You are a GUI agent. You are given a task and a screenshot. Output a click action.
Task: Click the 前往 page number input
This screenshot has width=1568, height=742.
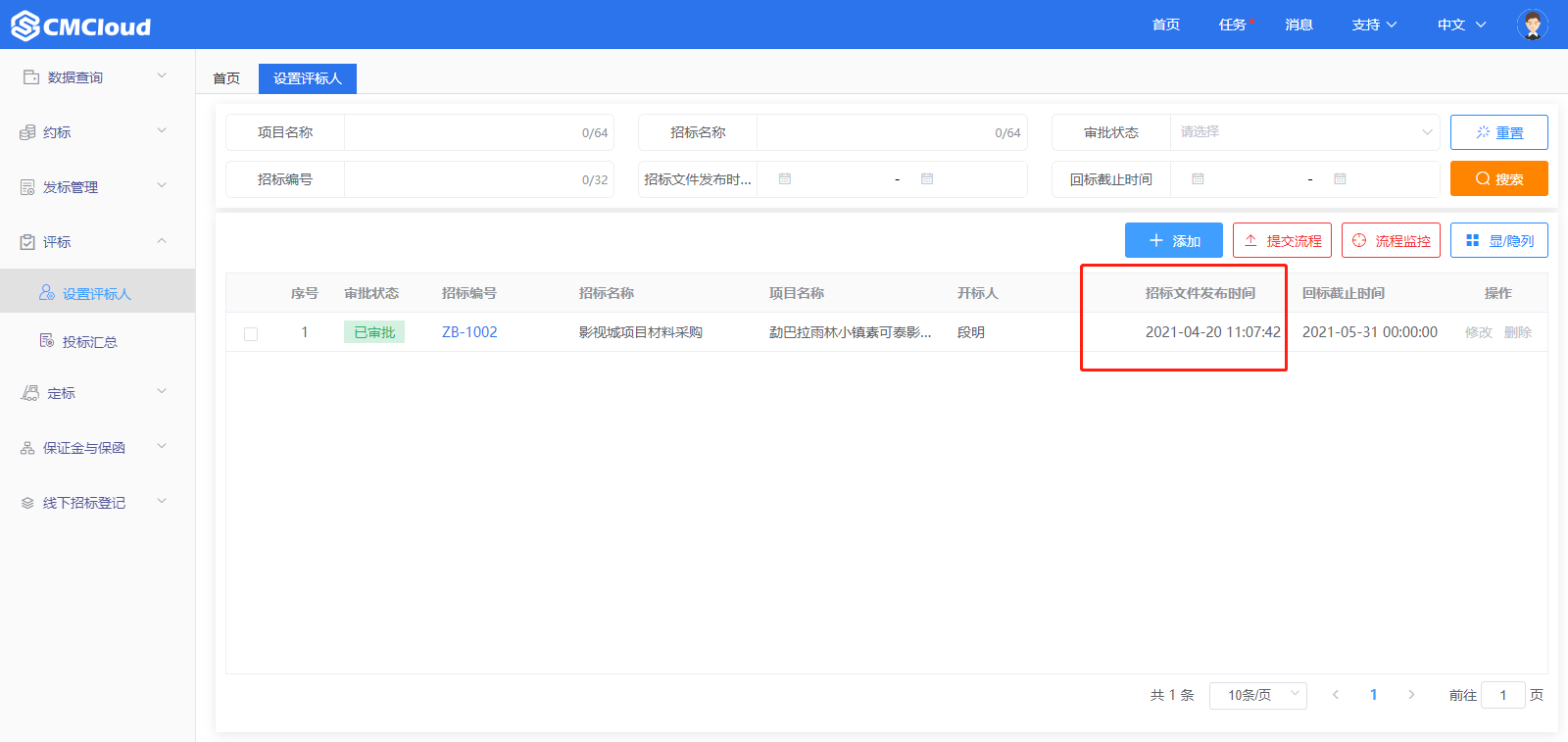pos(1503,695)
